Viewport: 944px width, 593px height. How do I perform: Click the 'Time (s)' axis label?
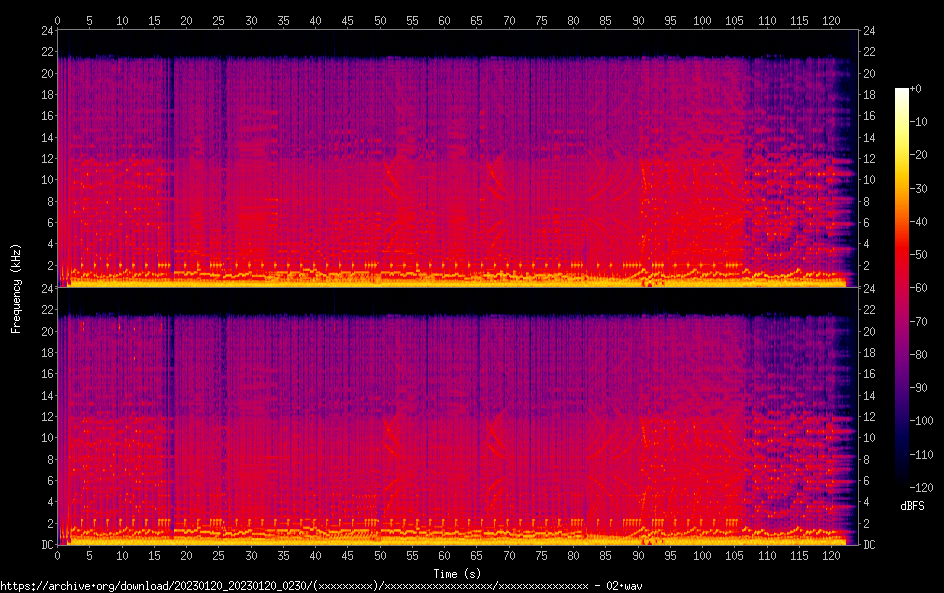(x=457, y=573)
